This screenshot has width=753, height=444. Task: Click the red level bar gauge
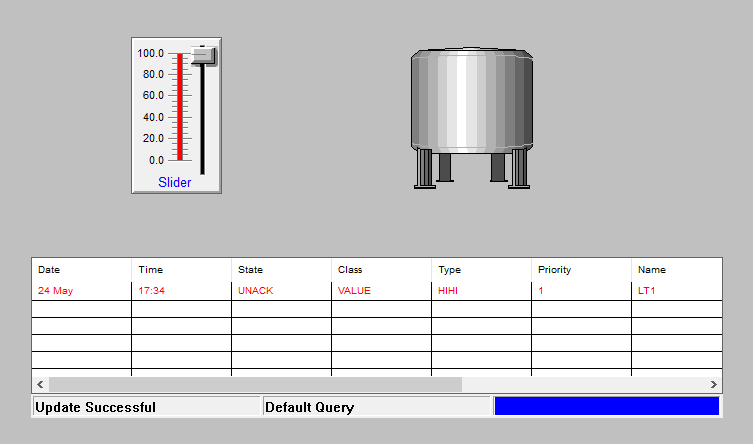(x=180, y=107)
